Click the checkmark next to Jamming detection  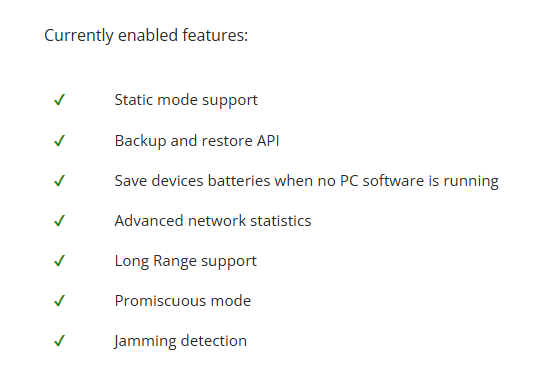coord(60,341)
